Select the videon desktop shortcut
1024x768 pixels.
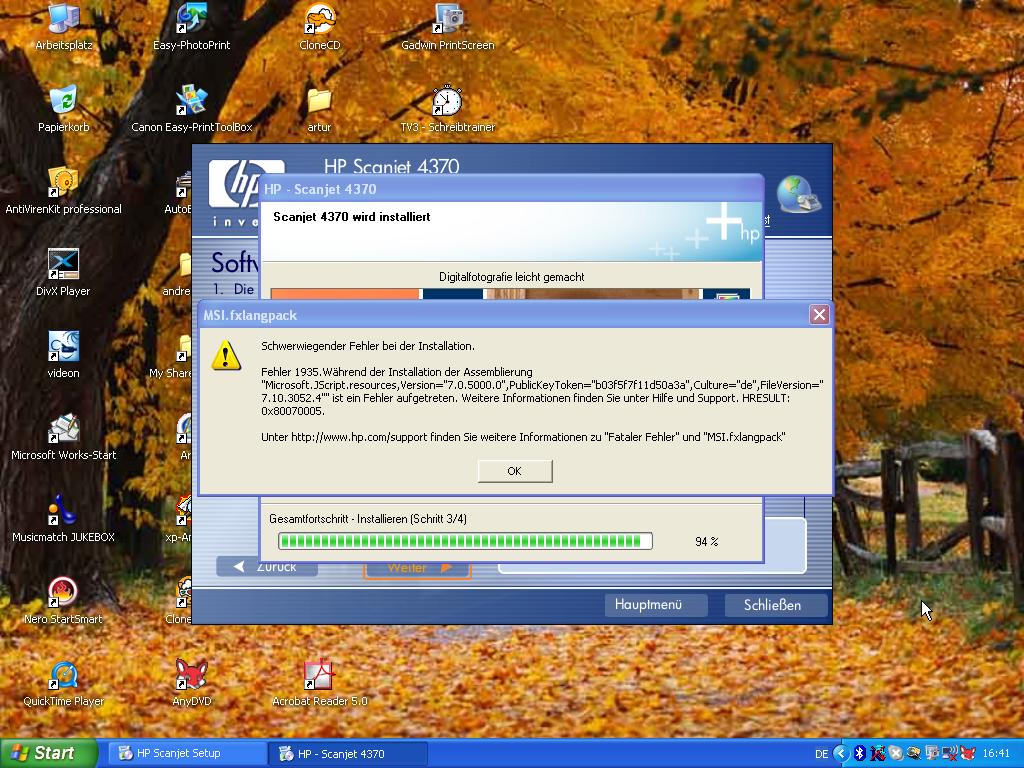(x=63, y=355)
